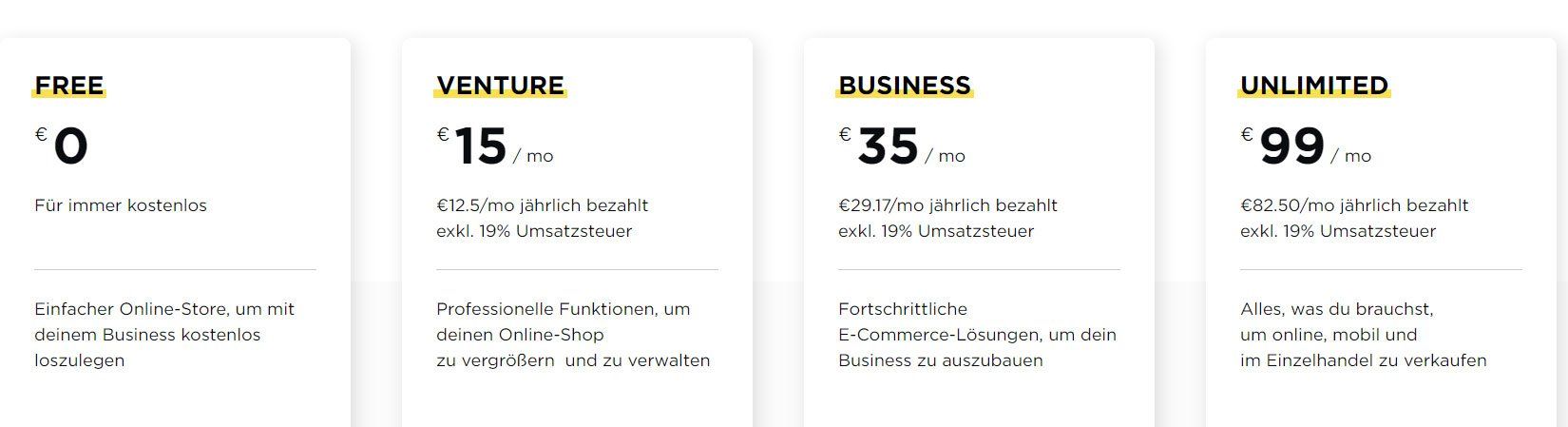
Task: Click the 'Für immer kostenlos' text
Action: [x=121, y=205]
